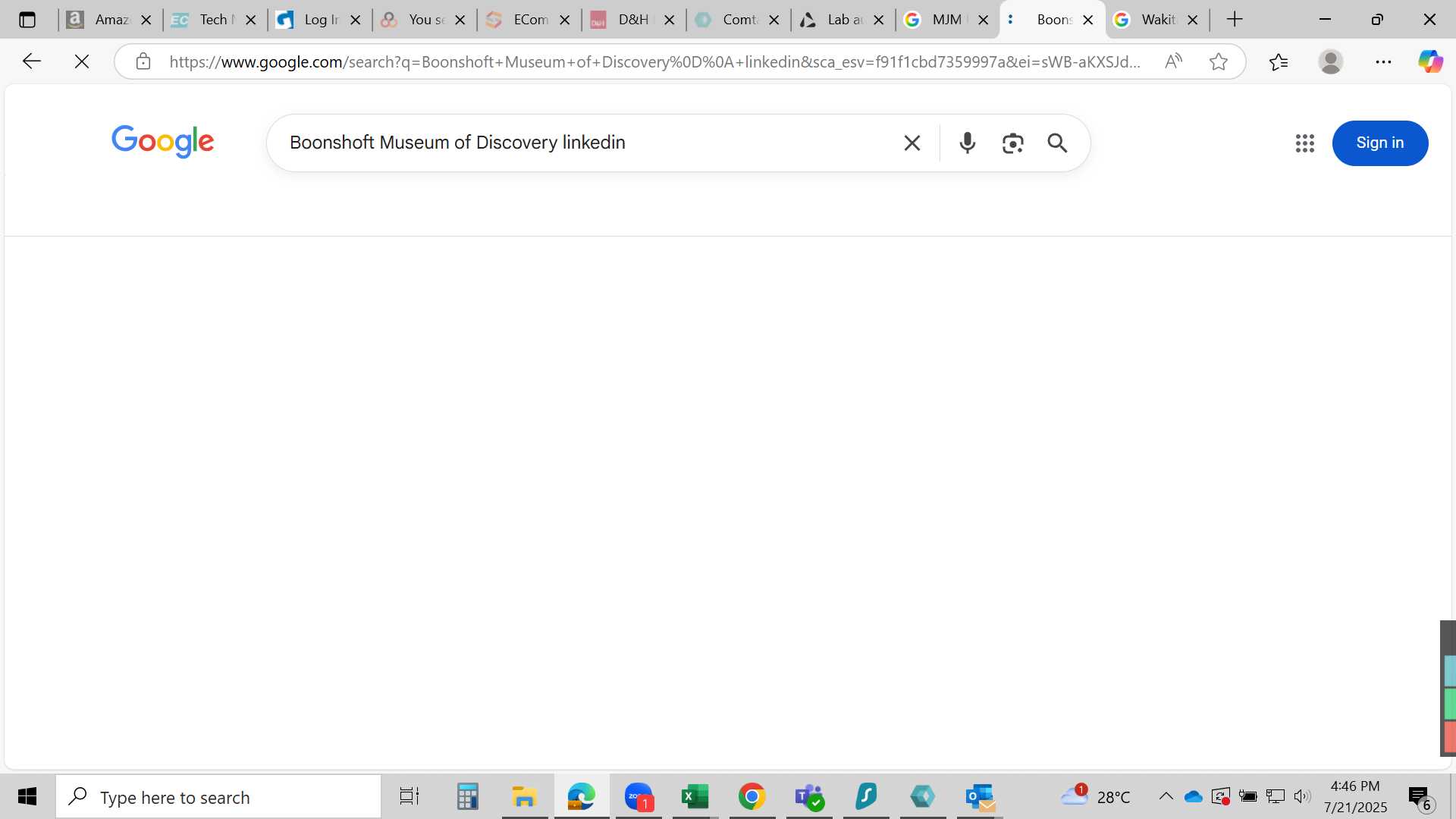1456x819 pixels.
Task: Click the browser Back arrow
Action: click(x=31, y=61)
